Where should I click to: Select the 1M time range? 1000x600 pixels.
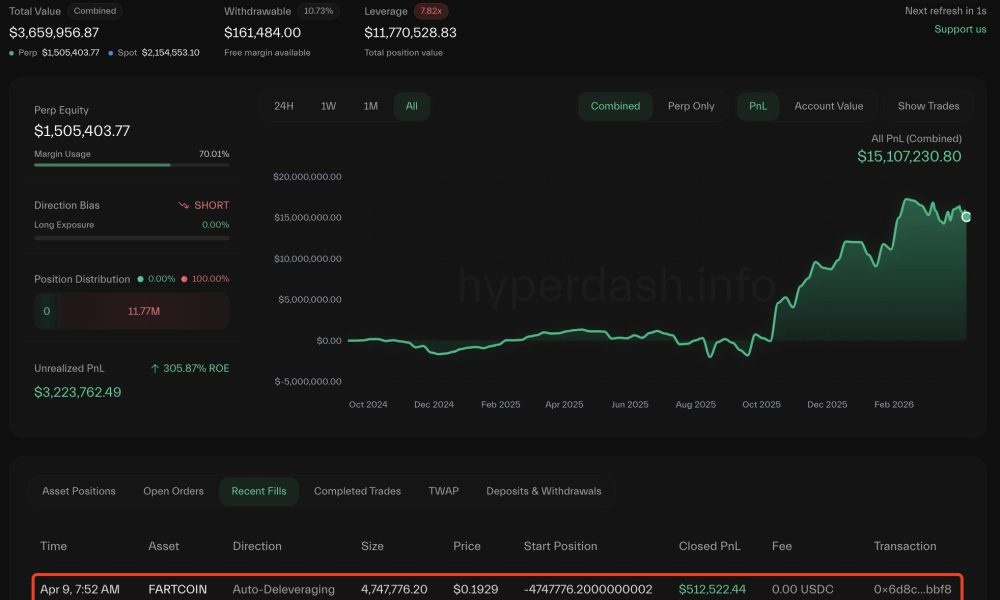click(x=370, y=105)
